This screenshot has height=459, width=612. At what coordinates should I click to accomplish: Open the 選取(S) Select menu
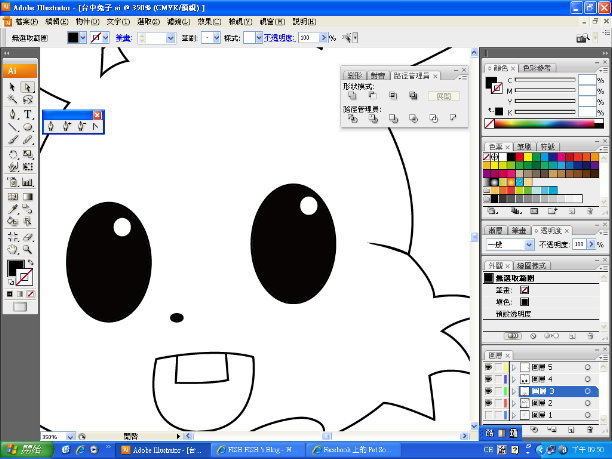click(149, 21)
